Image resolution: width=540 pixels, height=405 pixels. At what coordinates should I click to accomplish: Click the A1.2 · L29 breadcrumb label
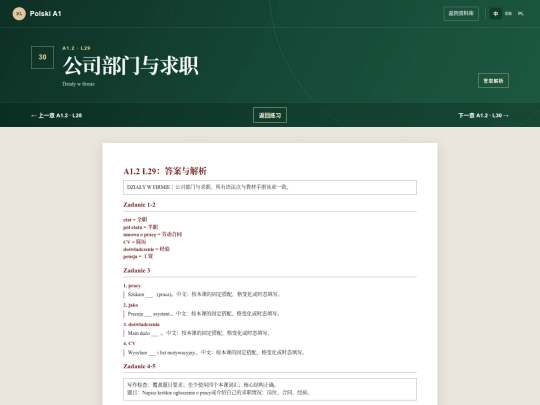[x=76, y=48]
